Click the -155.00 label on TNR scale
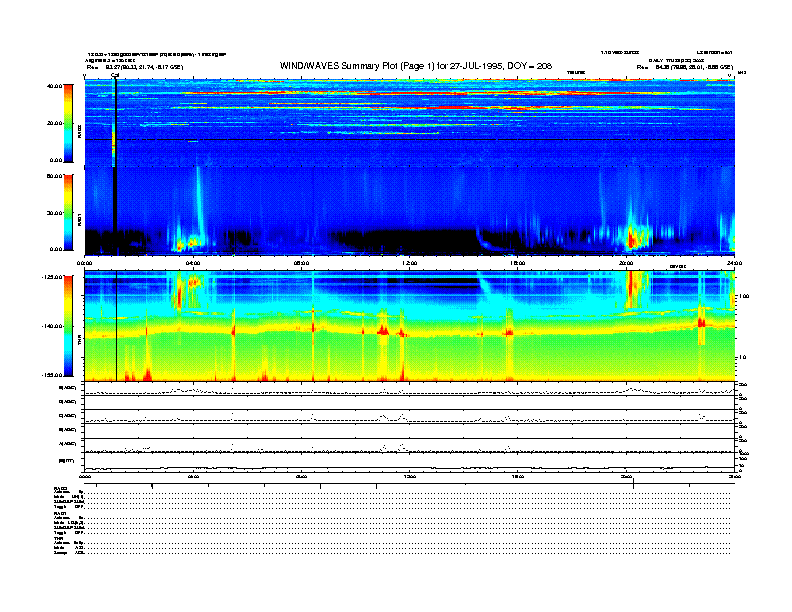792x612 pixels. tap(52, 375)
